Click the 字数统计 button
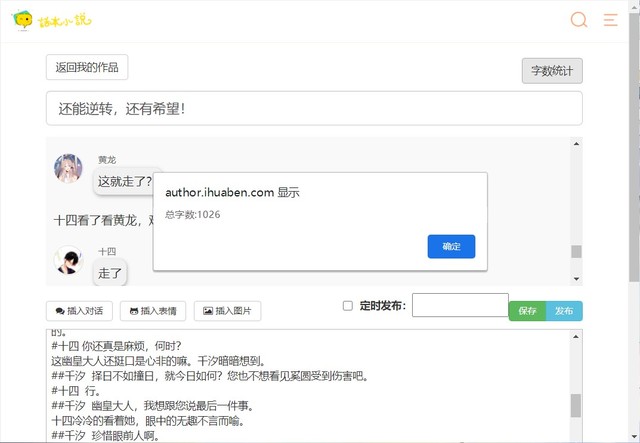 552,71
